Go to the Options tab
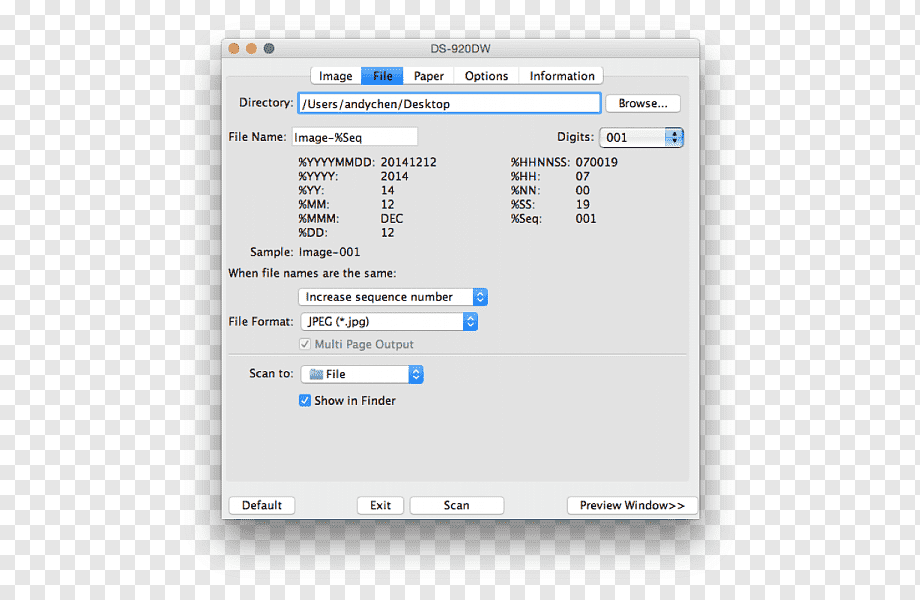920x600 pixels. pyautogui.click(x=486, y=76)
